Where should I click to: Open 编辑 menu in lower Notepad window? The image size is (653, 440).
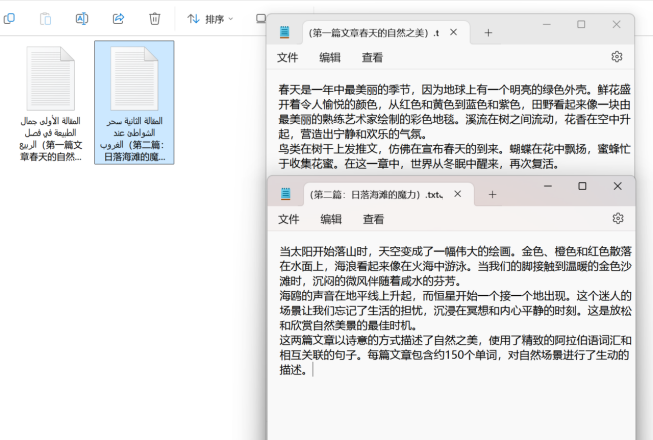coord(331,219)
